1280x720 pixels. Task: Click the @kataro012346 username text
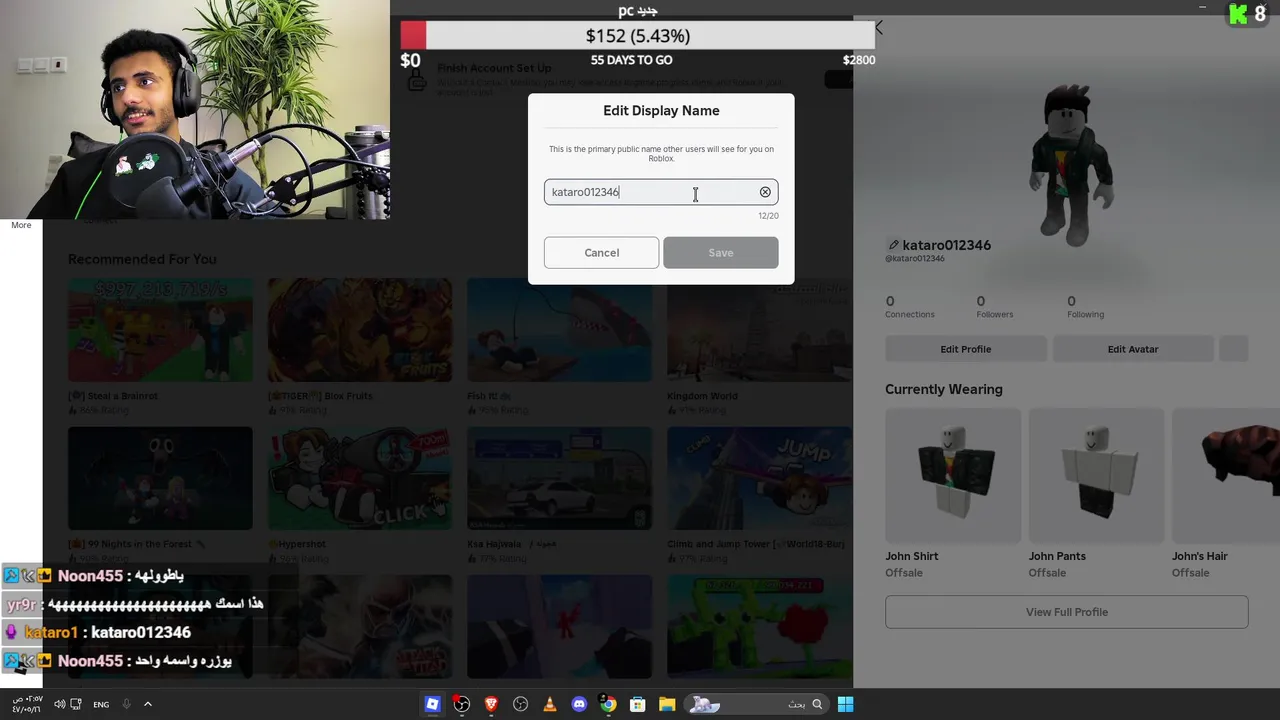click(x=915, y=259)
